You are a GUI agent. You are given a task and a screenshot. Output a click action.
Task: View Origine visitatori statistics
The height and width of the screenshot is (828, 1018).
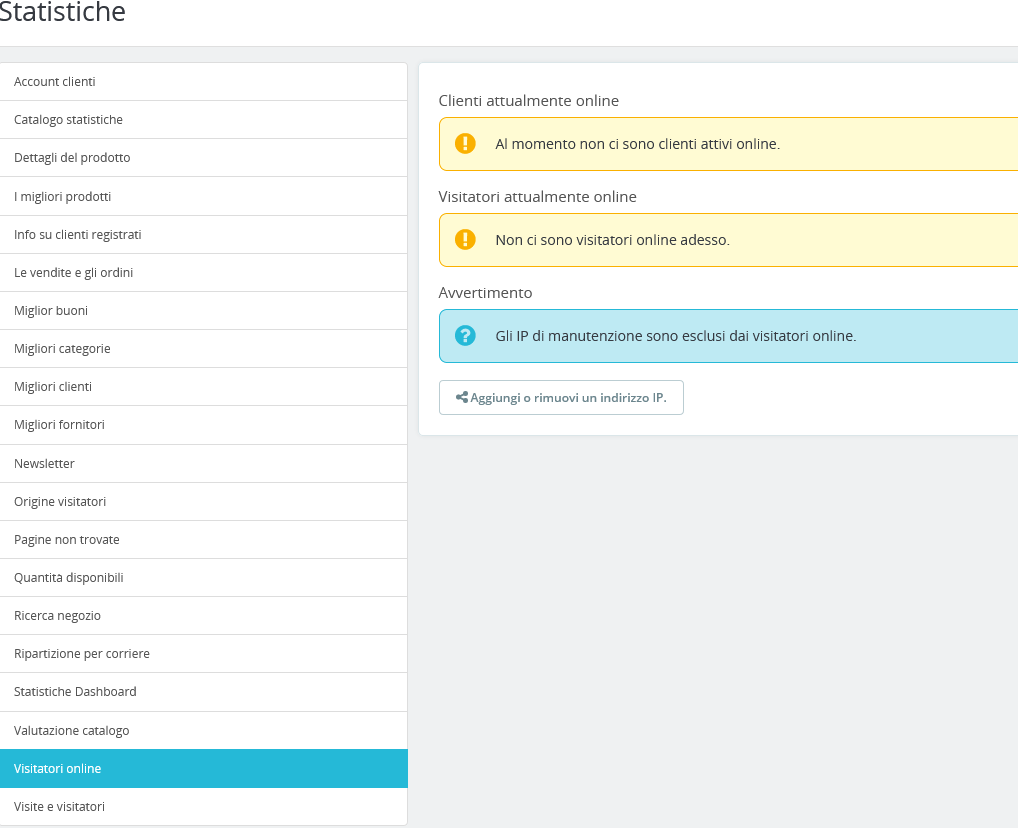(x=60, y=501)
